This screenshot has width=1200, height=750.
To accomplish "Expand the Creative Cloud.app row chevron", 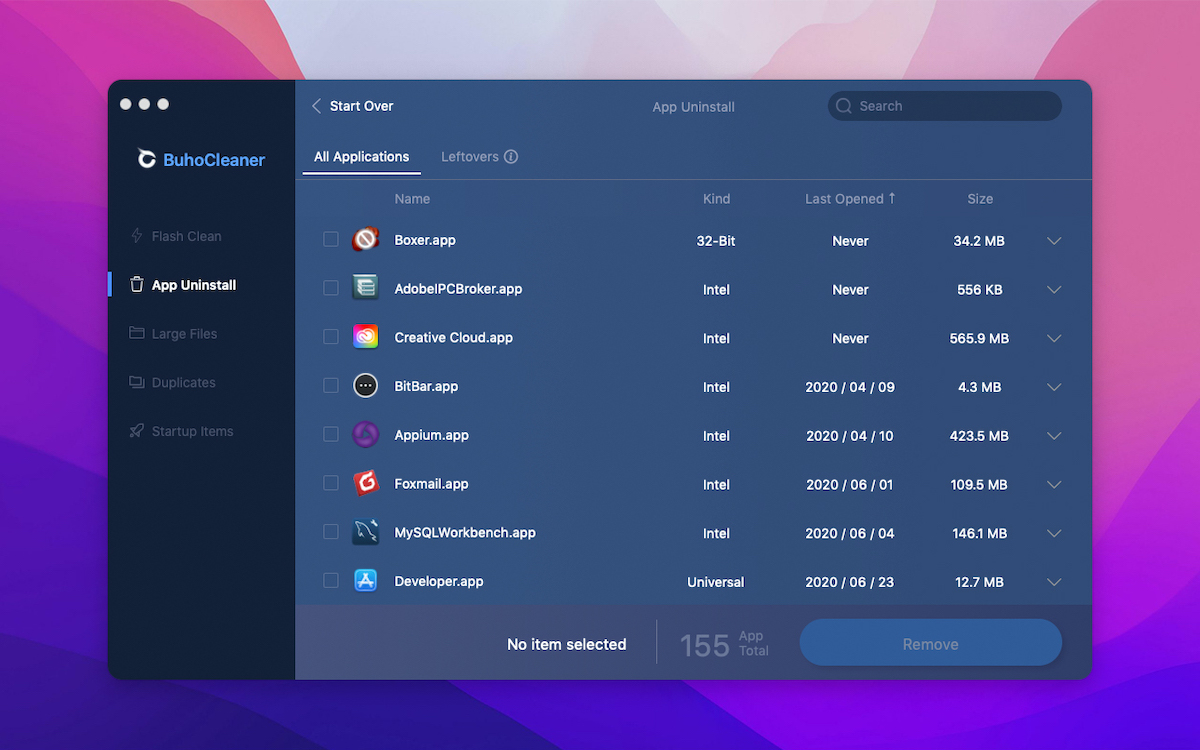I will tap(1054, 338).
